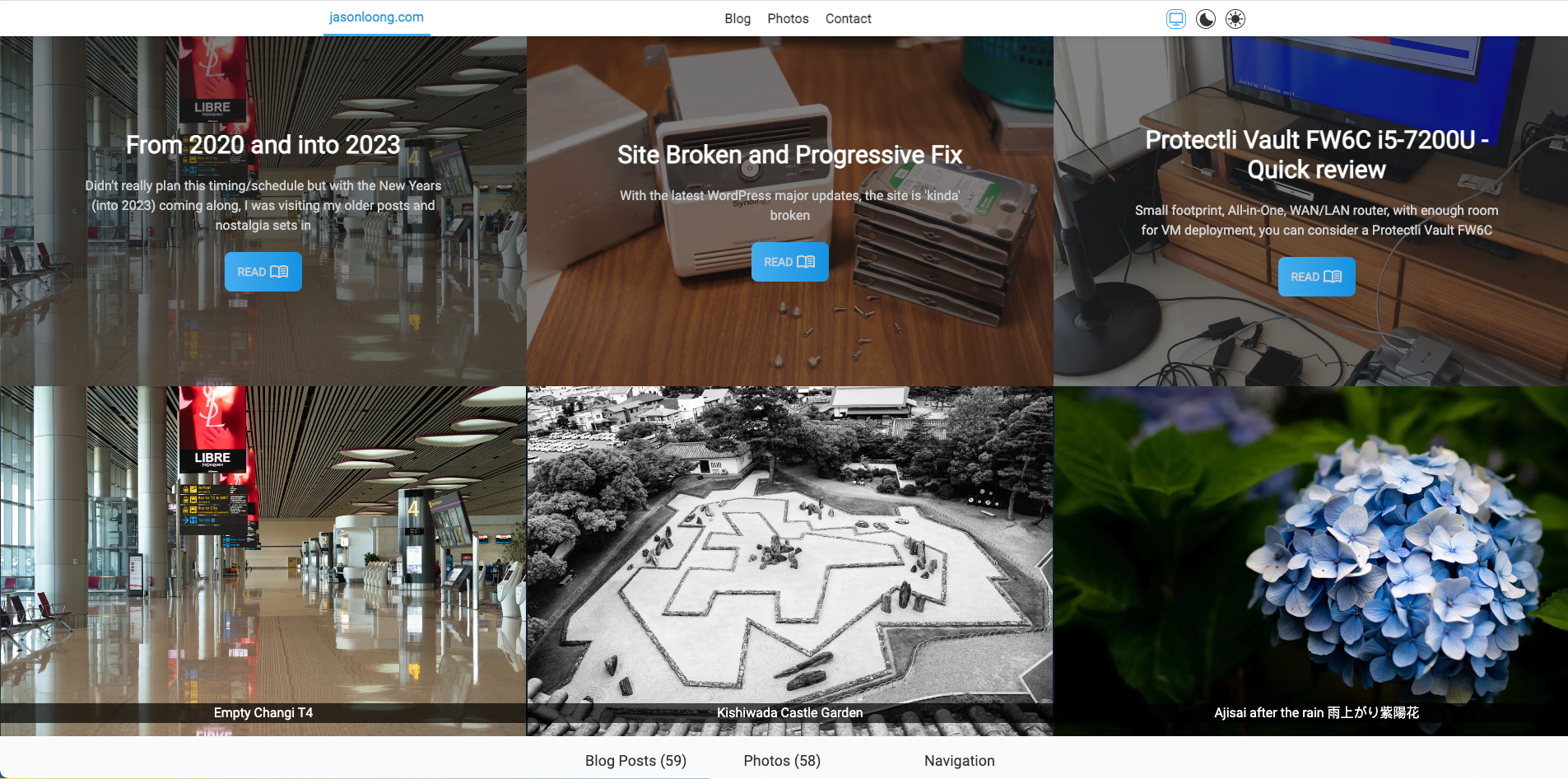The image size is (1568, 779).
Task: Open the jasonloong.com home link
Action: pos(375,17)
